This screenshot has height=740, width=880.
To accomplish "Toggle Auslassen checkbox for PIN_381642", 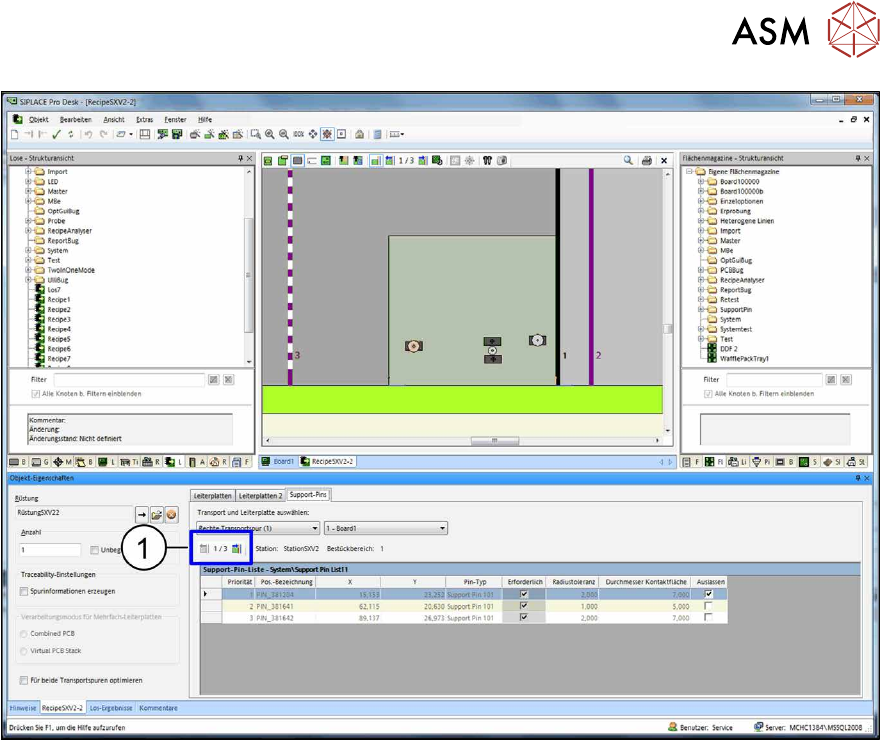I will tap(709, 617).
